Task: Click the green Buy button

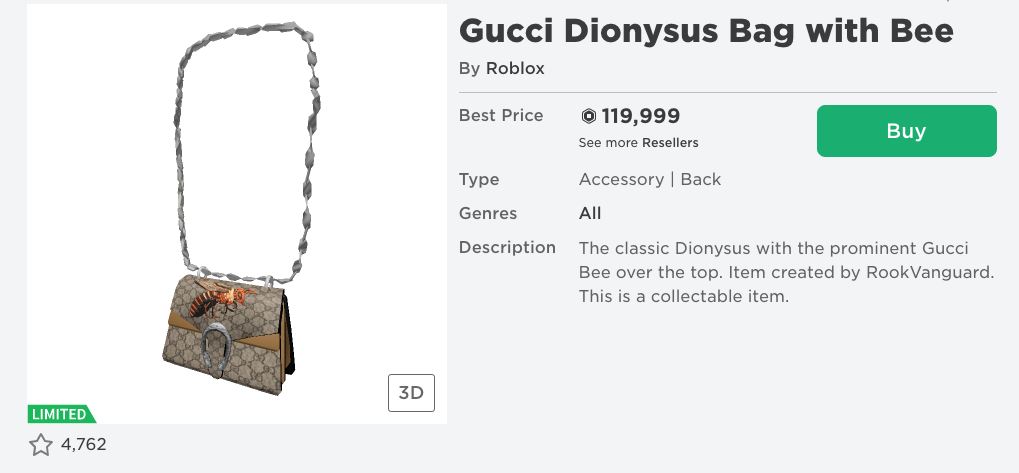Action: [906, 131]
